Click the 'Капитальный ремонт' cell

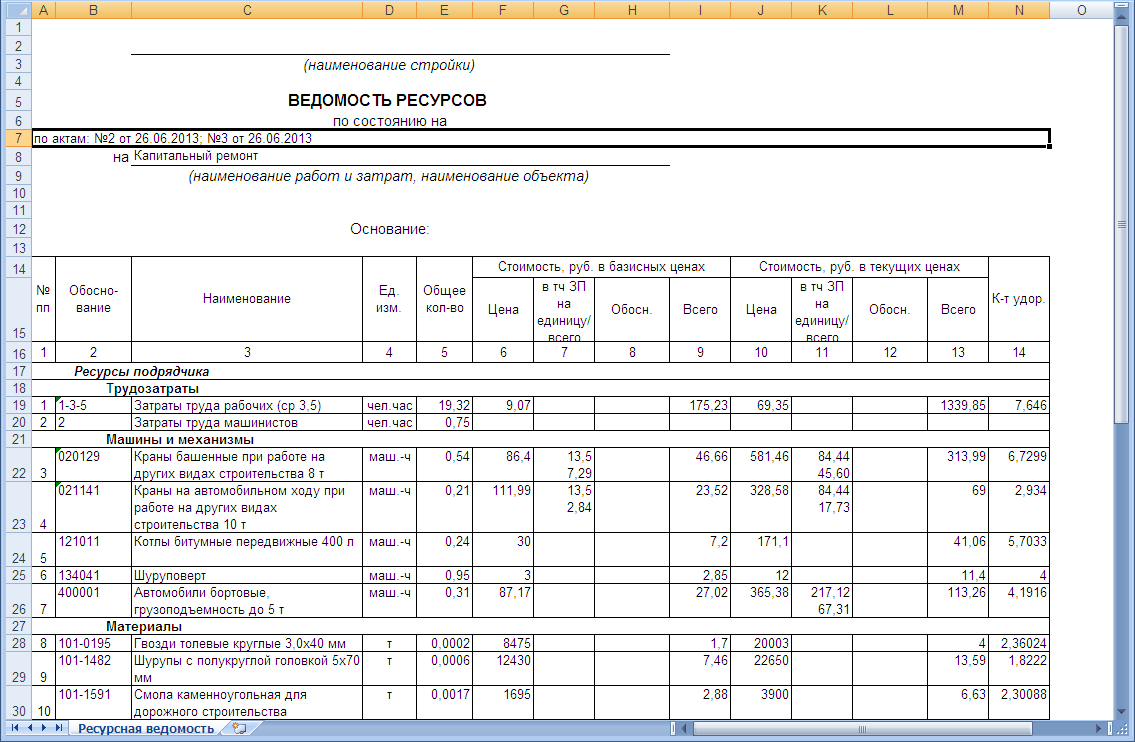tap(400, 156)
